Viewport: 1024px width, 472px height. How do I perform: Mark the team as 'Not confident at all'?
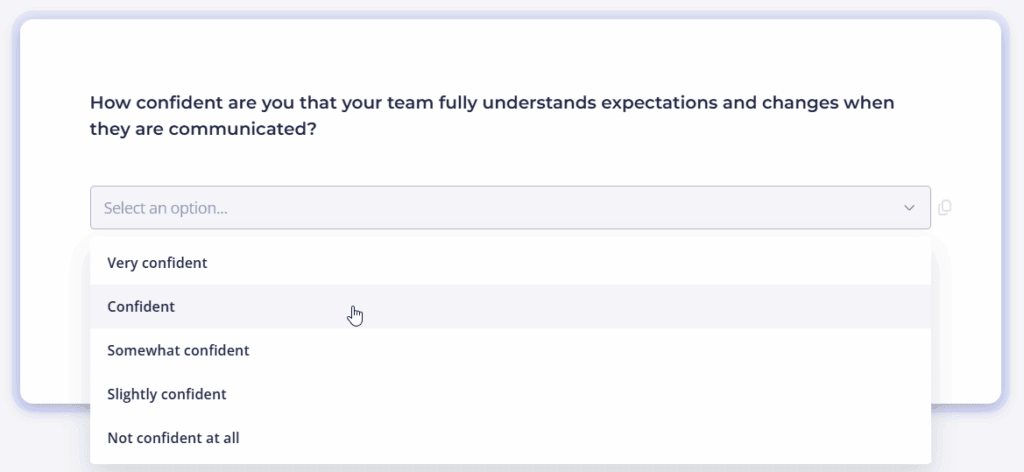point(173,438)
